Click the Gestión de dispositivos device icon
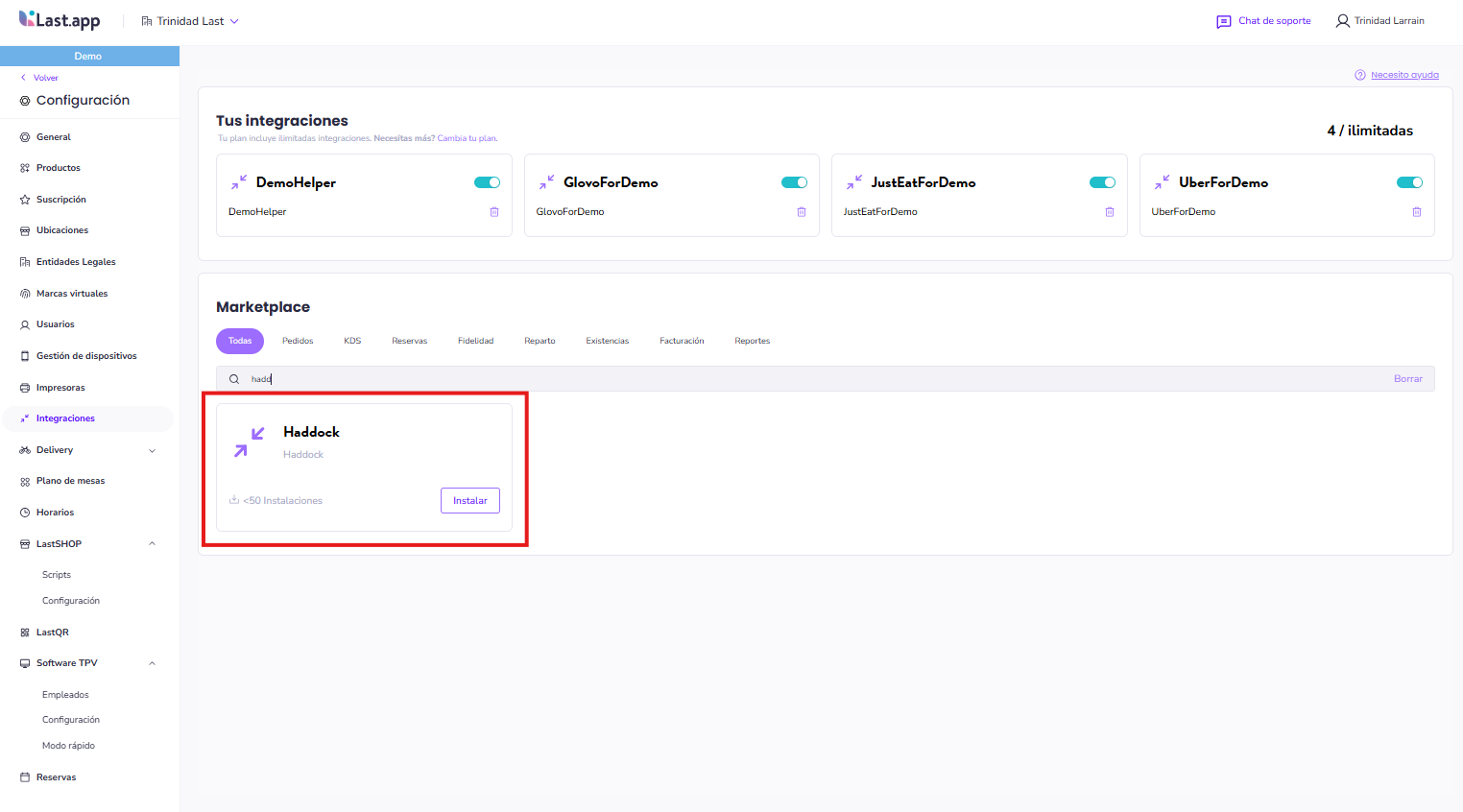 tap(25, 356)
